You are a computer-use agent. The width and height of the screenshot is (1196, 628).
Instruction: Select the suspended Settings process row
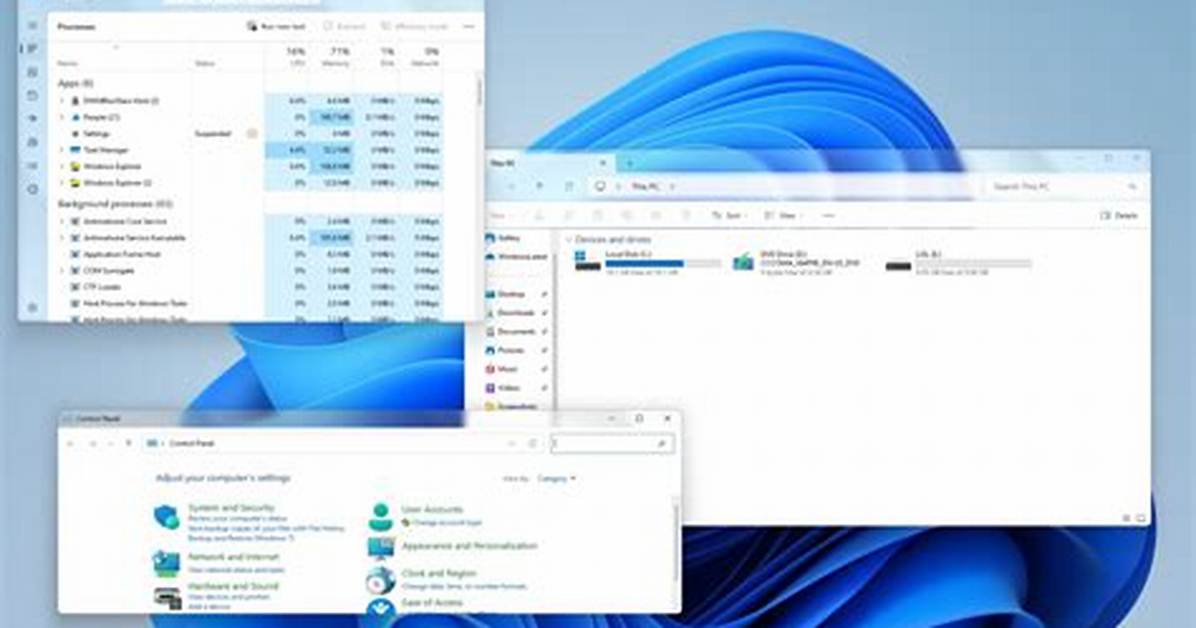pos(252,134)
